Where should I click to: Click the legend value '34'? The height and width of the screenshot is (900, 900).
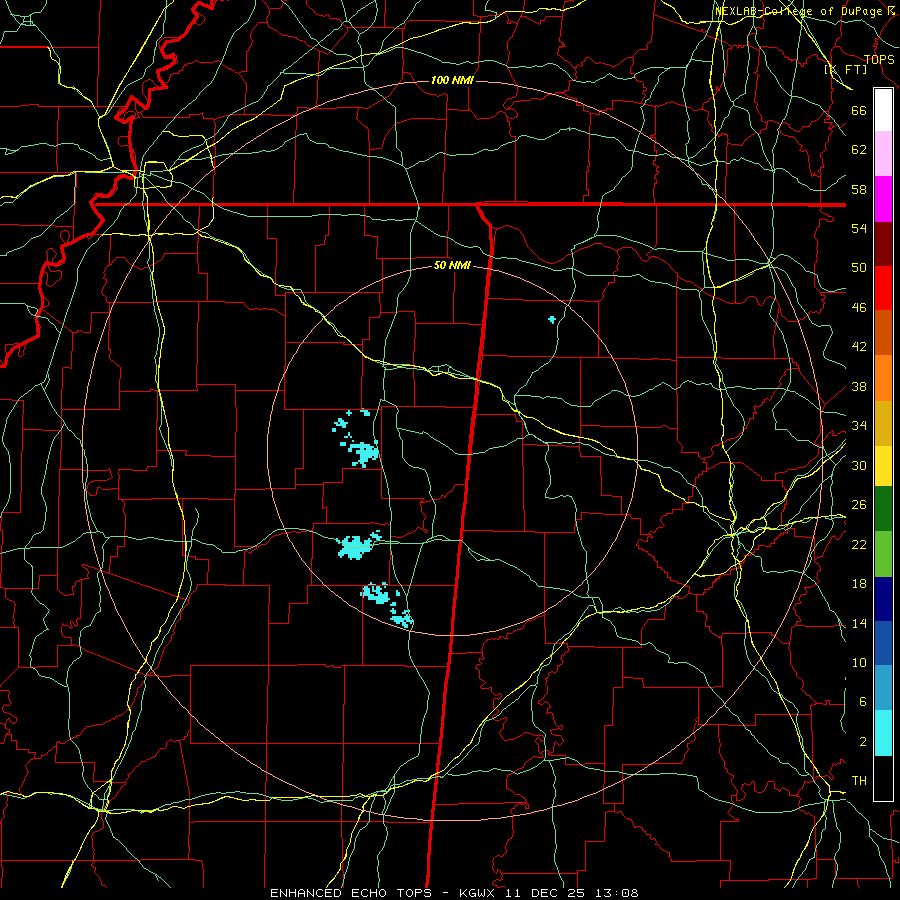[x=859, y=426]
